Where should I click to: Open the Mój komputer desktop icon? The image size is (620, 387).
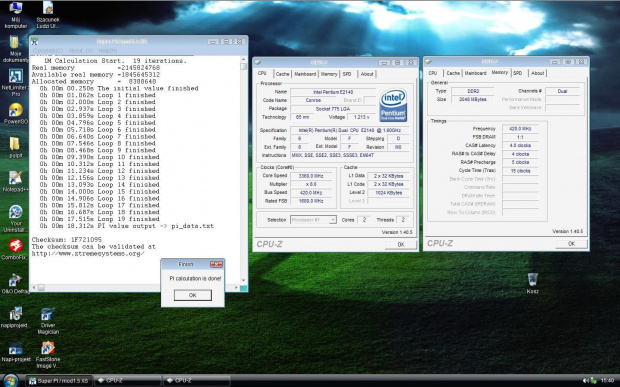pos(15,14)
